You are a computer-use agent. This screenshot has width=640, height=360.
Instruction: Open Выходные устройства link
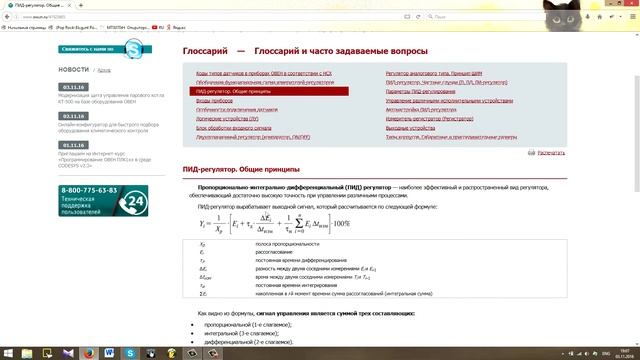(x=410, y=128)
